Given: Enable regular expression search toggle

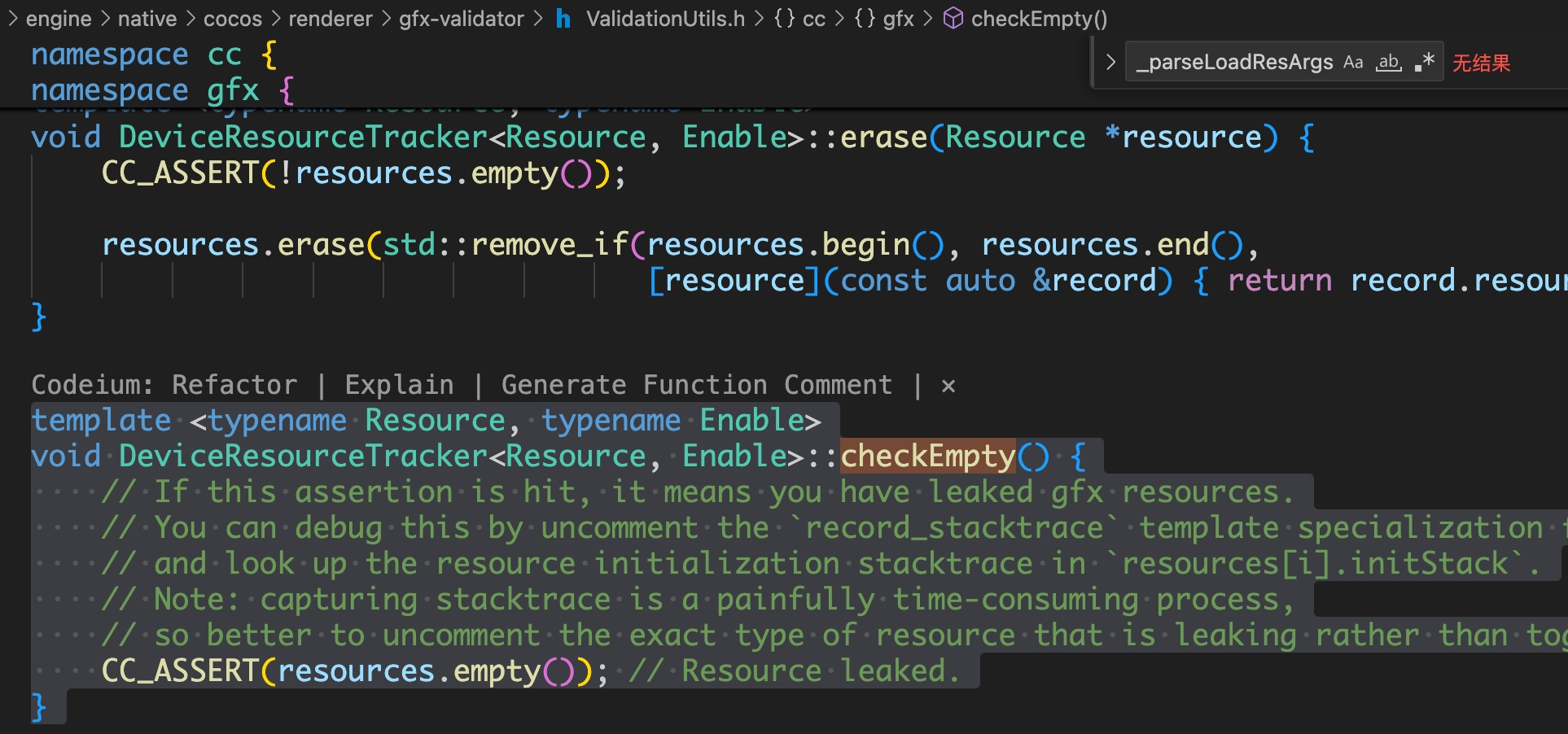Looking at the screenshot, I should [x=1424, y=63].
